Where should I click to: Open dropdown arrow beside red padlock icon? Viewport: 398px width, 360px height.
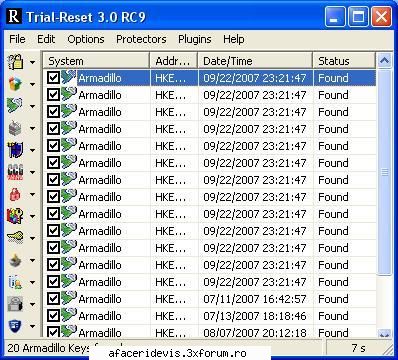click(32, 194)
